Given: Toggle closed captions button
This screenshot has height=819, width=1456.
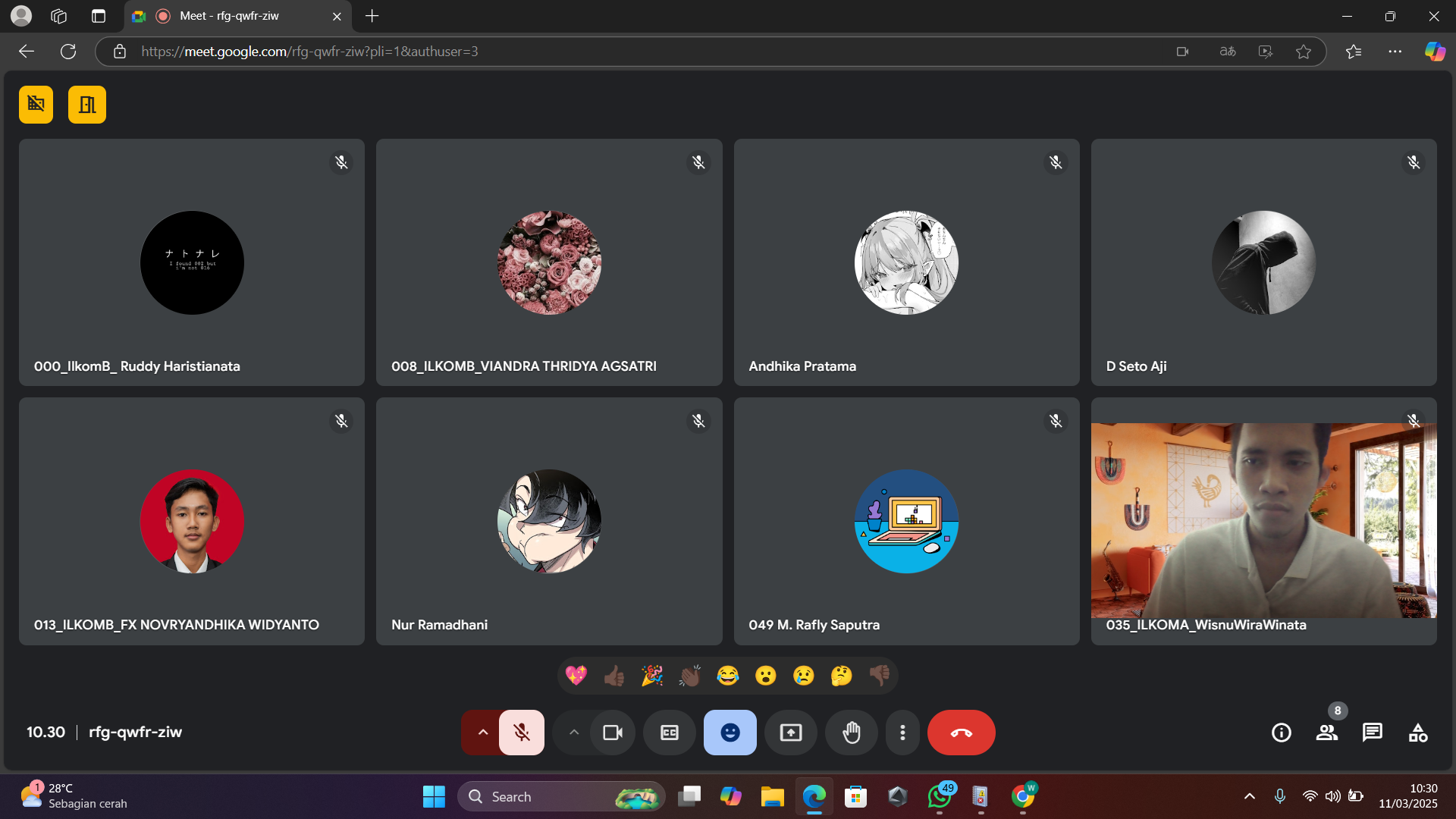Looking at the screenshot, I should 670,733.
